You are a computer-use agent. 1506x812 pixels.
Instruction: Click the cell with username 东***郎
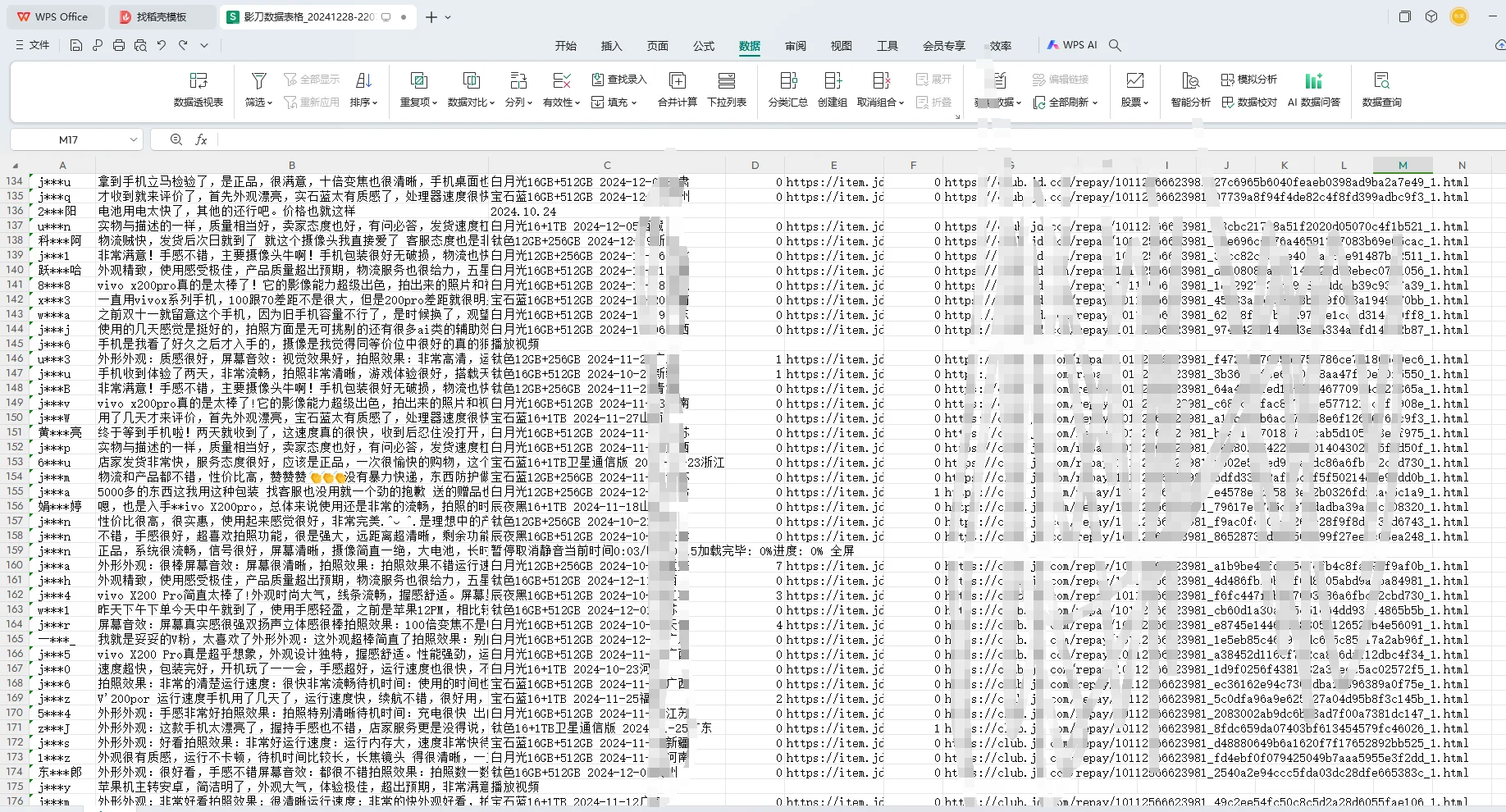click(x=62, y=773)
